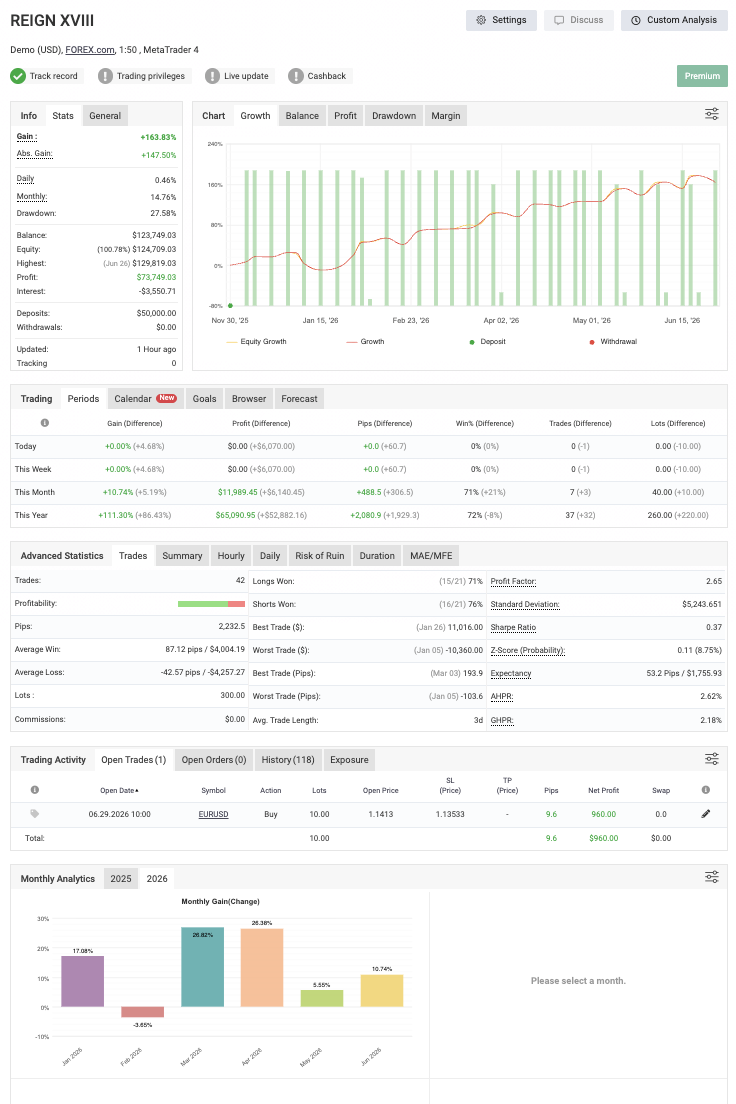This screenshot has height=1104, width=736.
Task: Select the Trades statistics tab
Action: click(133, 556)
